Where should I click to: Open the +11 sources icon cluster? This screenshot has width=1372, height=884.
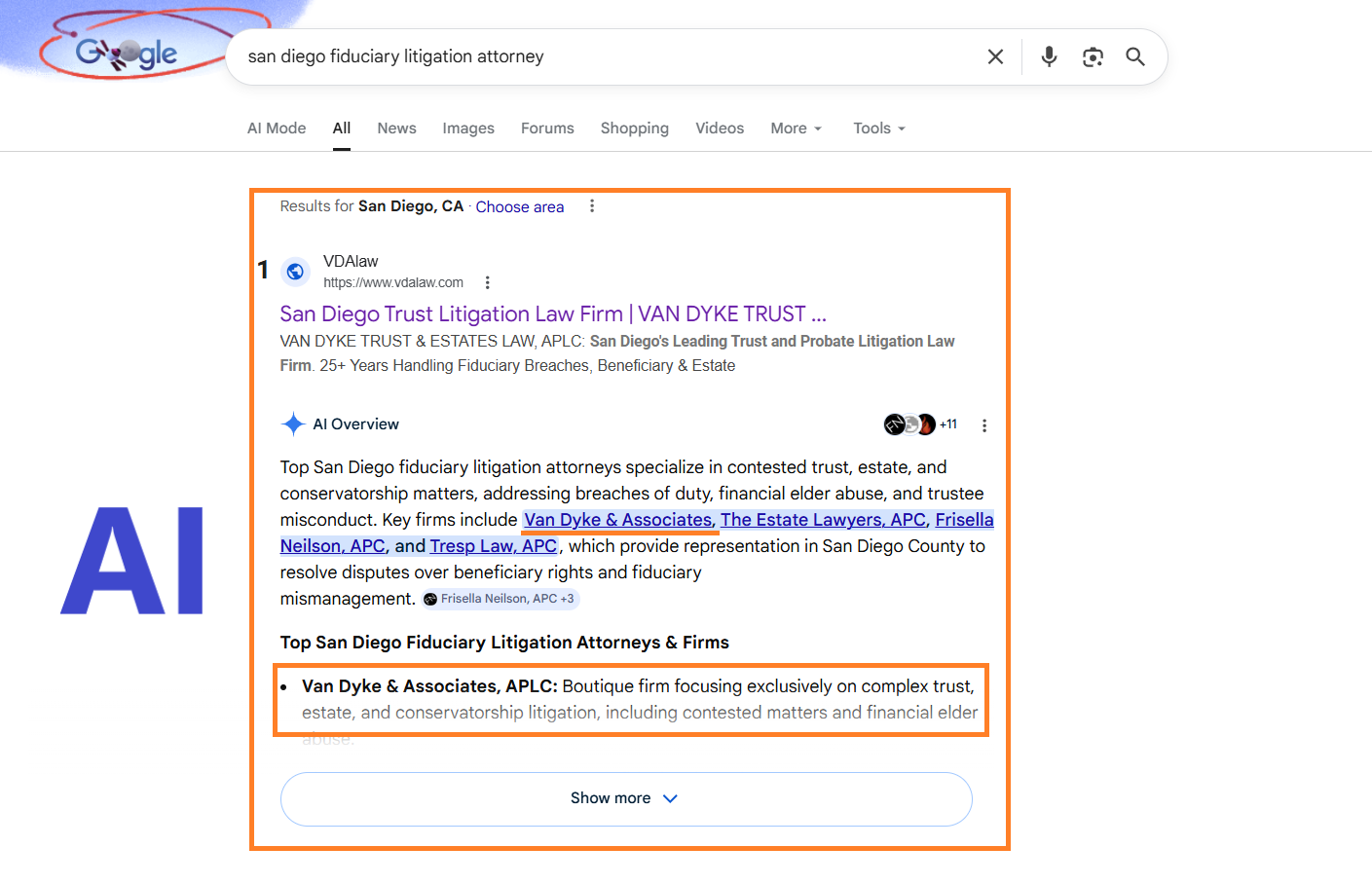[920, 424]
